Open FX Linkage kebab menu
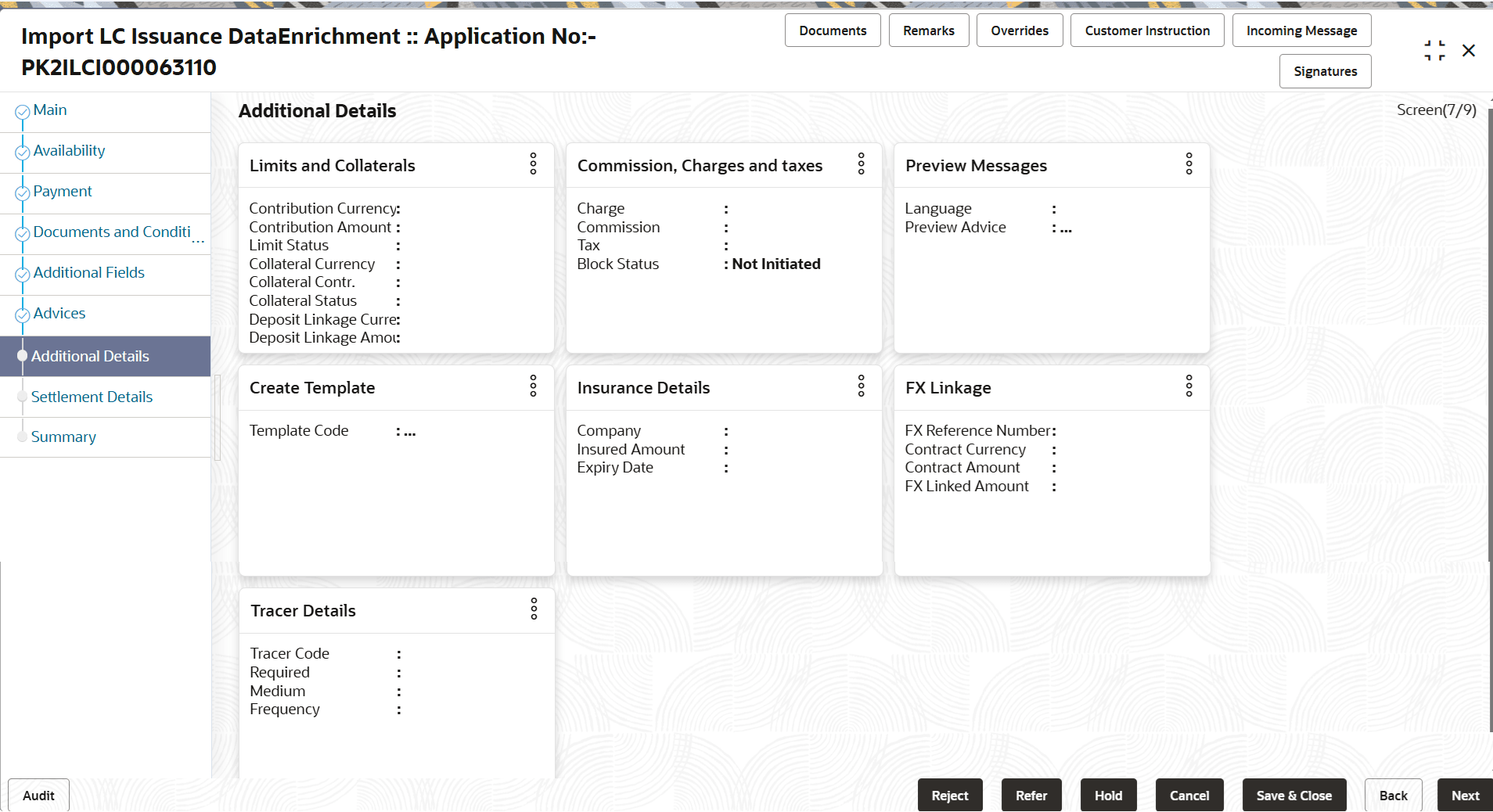1493x812 pixels. (x=1189, y=386)
